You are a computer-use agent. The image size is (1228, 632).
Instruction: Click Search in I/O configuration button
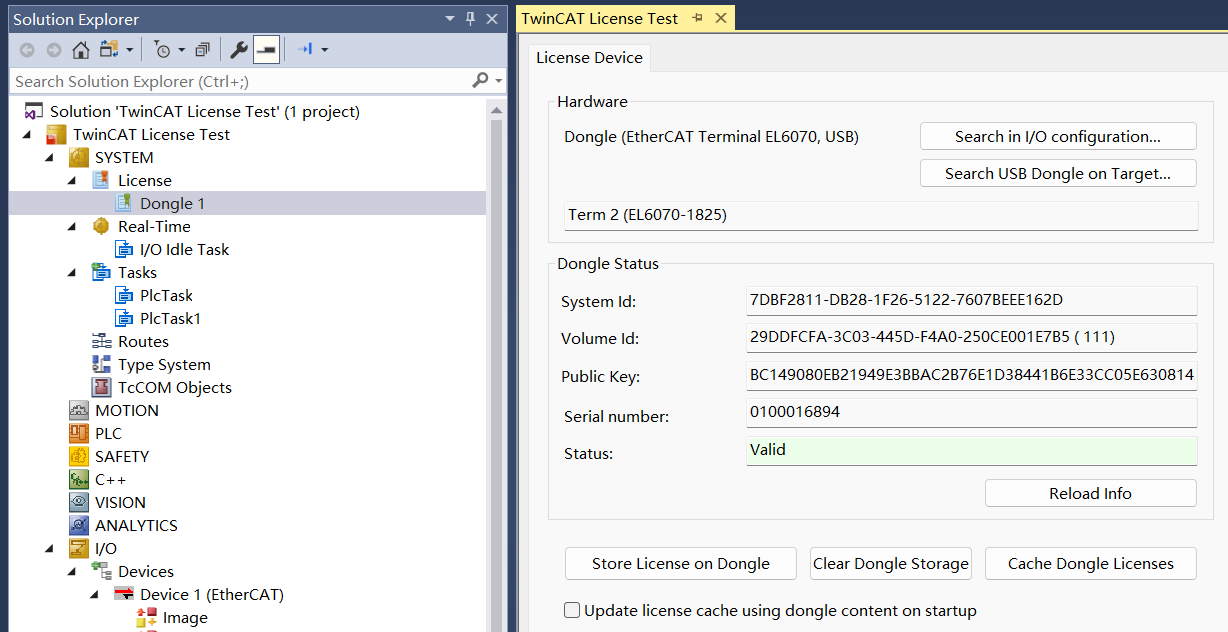(1058, 136)
